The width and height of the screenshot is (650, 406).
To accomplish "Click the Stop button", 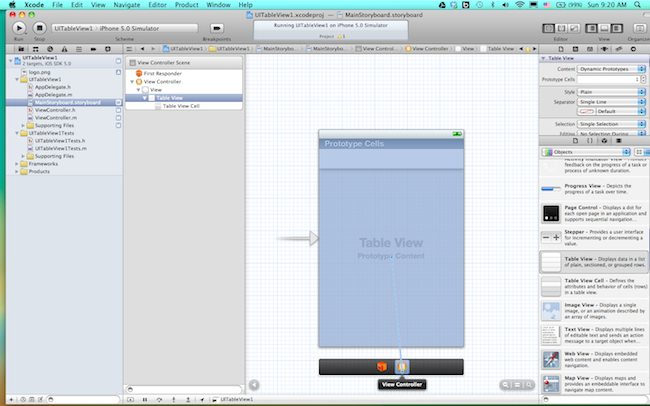I will coord(39,28).
